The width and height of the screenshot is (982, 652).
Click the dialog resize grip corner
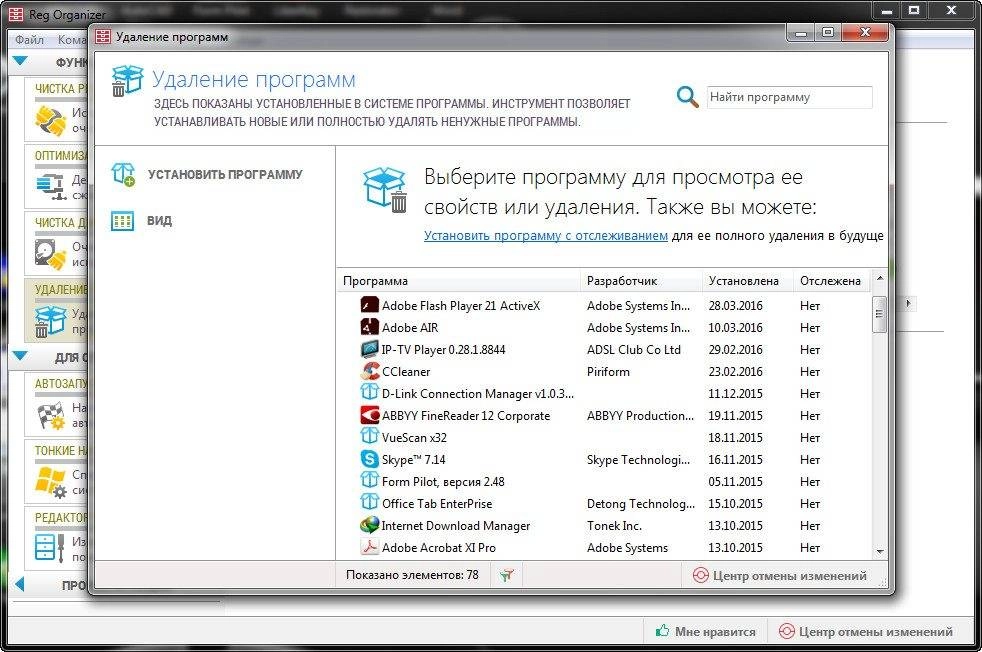[884, 583]
